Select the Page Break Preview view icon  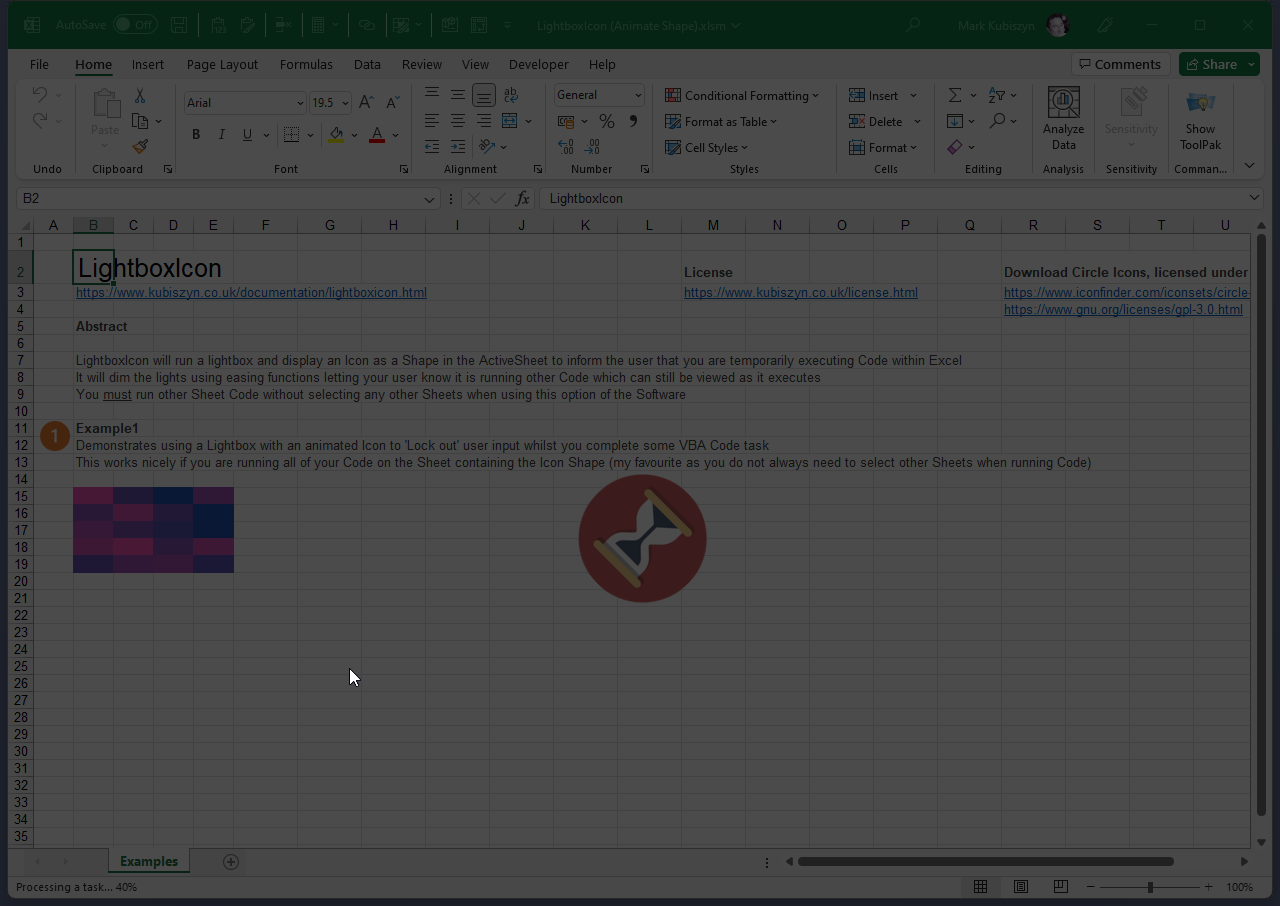(1060, 887)
